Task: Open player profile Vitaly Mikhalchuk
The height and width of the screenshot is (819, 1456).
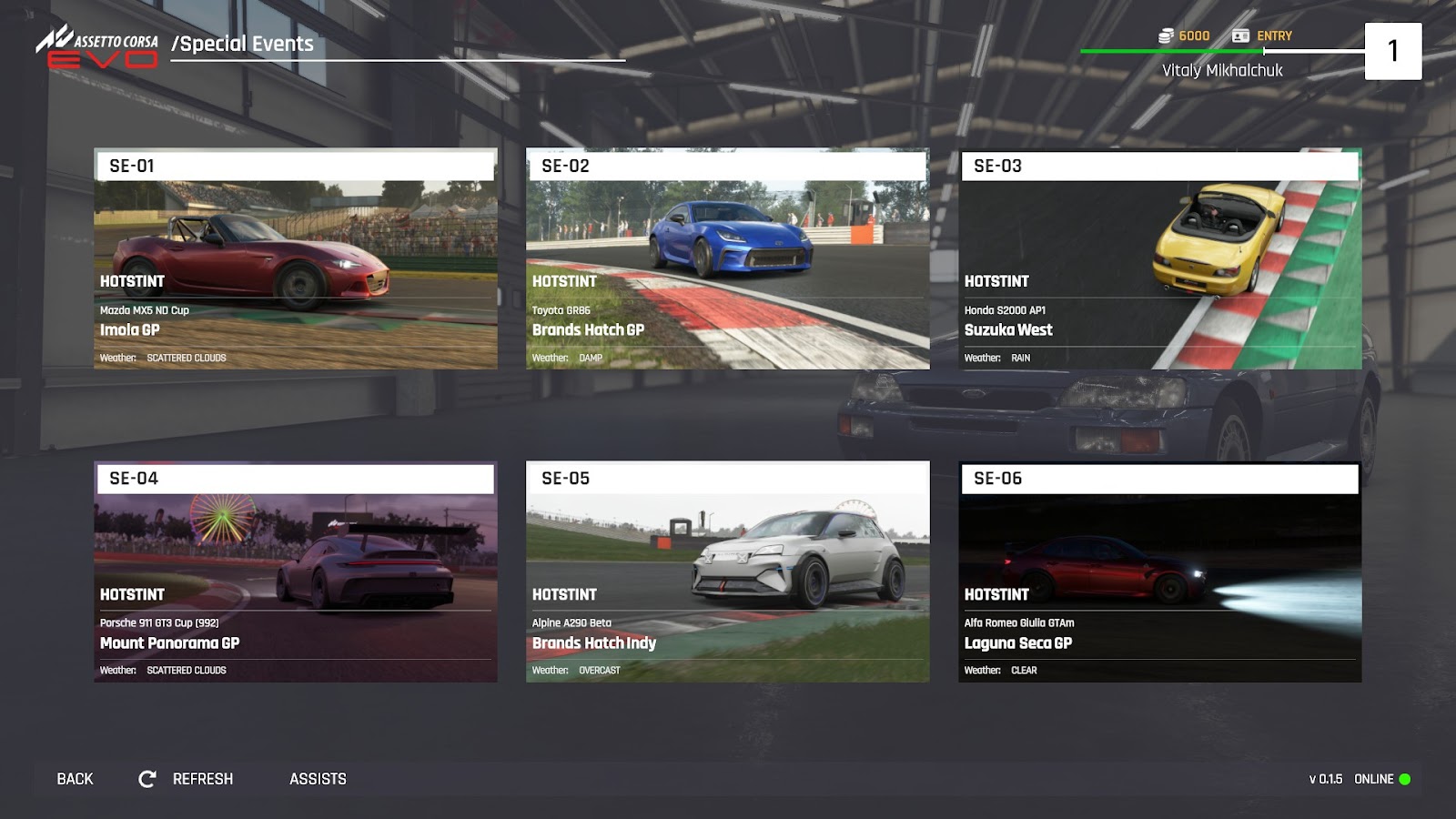Action: [x=1222, y=70]
